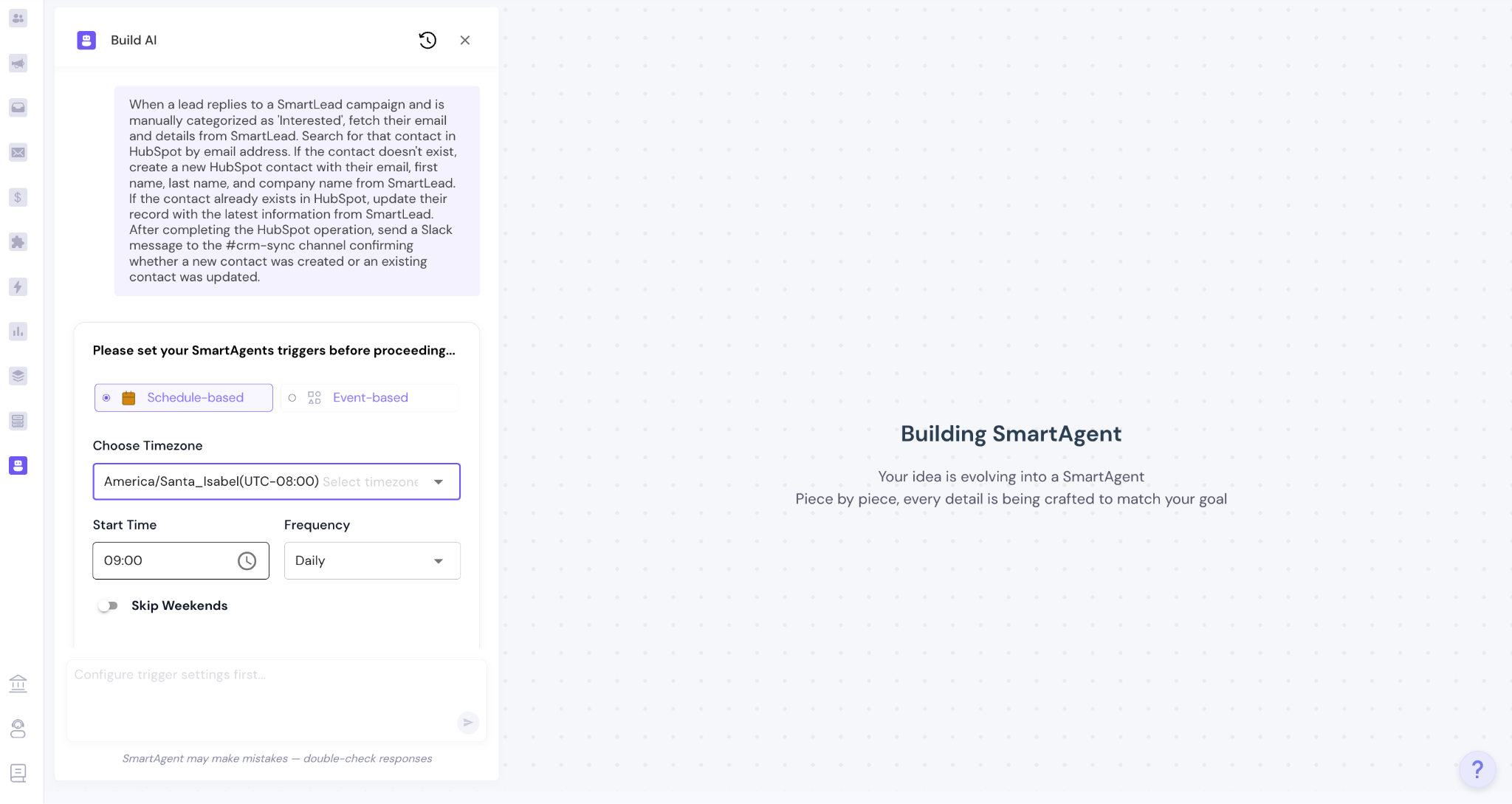Open the inbox tray sidebar icon
1512x804 pixels.
point(18,108)
